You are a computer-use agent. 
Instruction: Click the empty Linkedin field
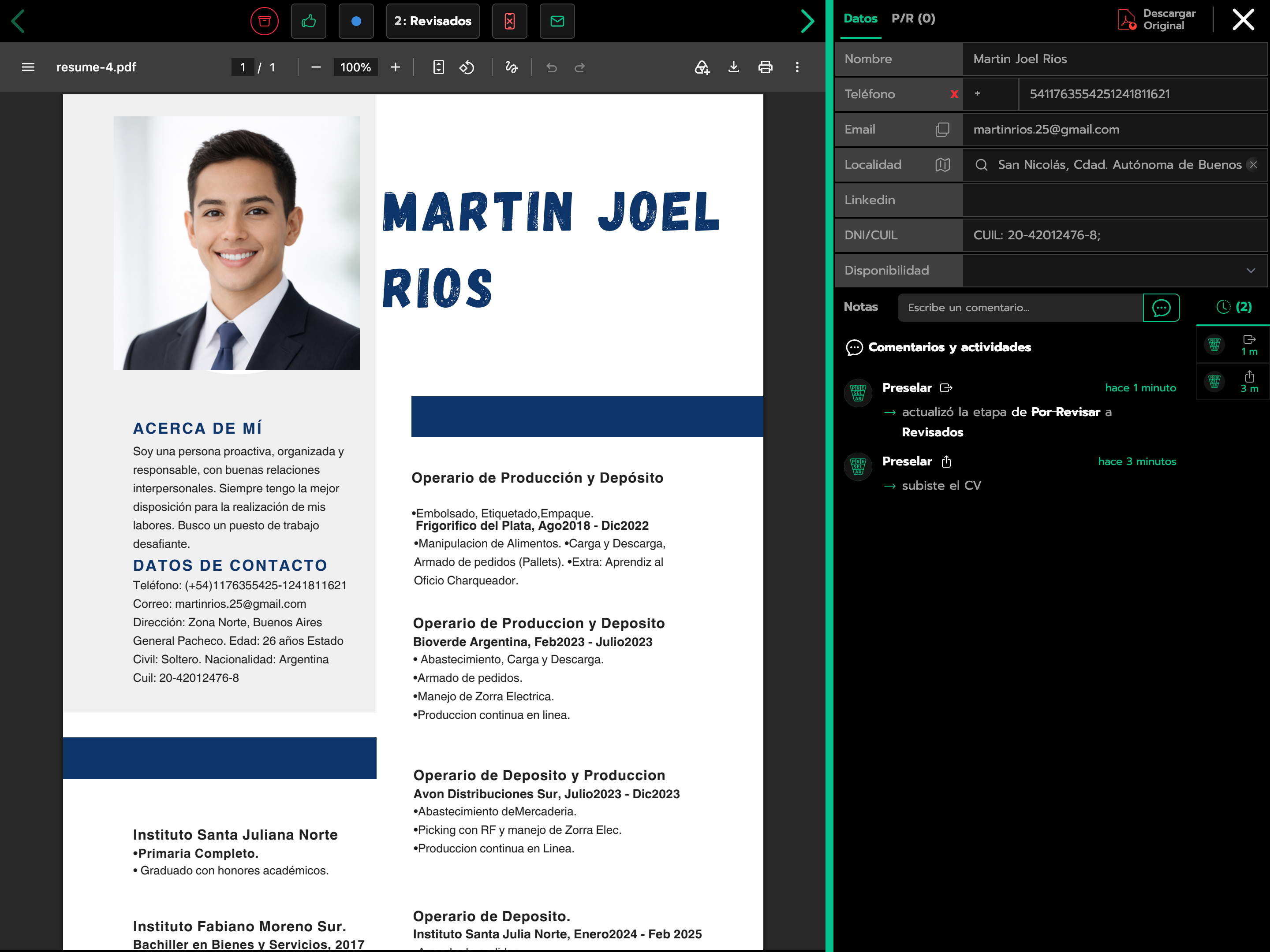tap(1114, 200)
